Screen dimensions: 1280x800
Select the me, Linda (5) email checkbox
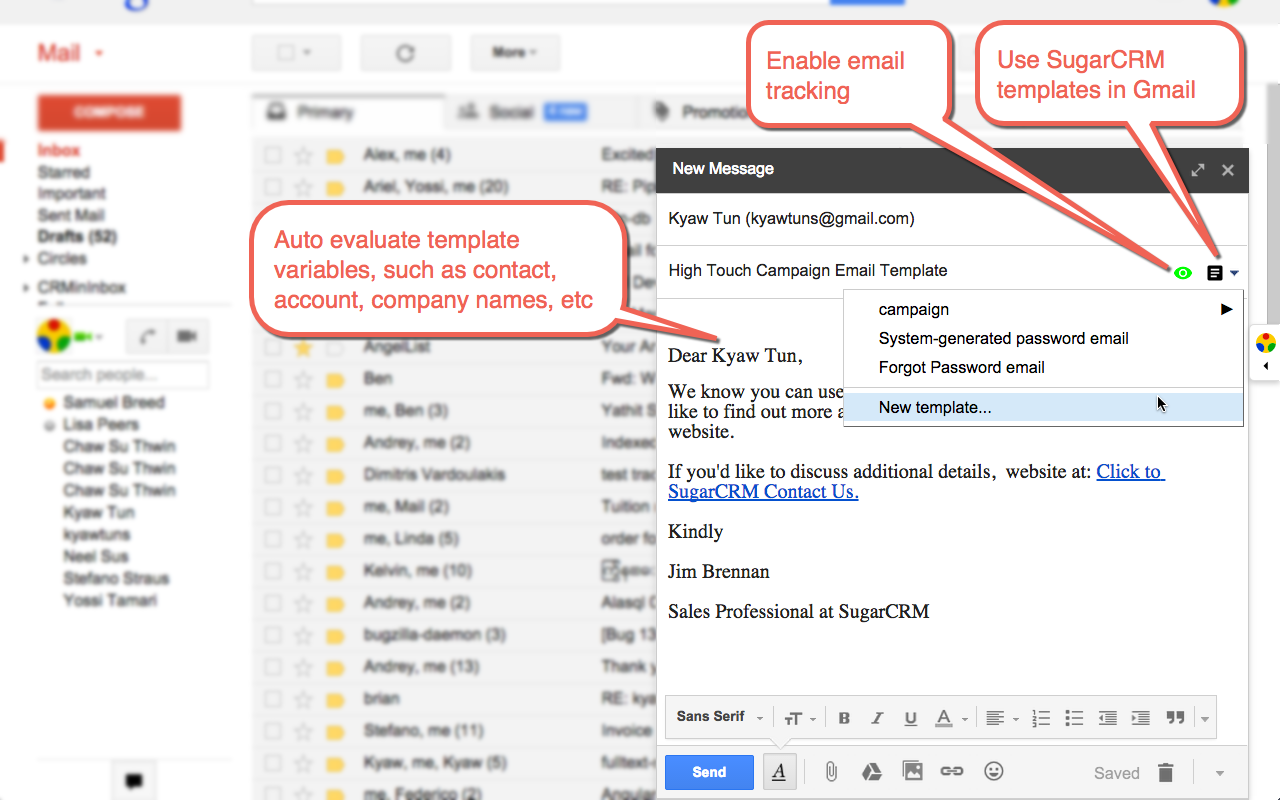point(272,539)
